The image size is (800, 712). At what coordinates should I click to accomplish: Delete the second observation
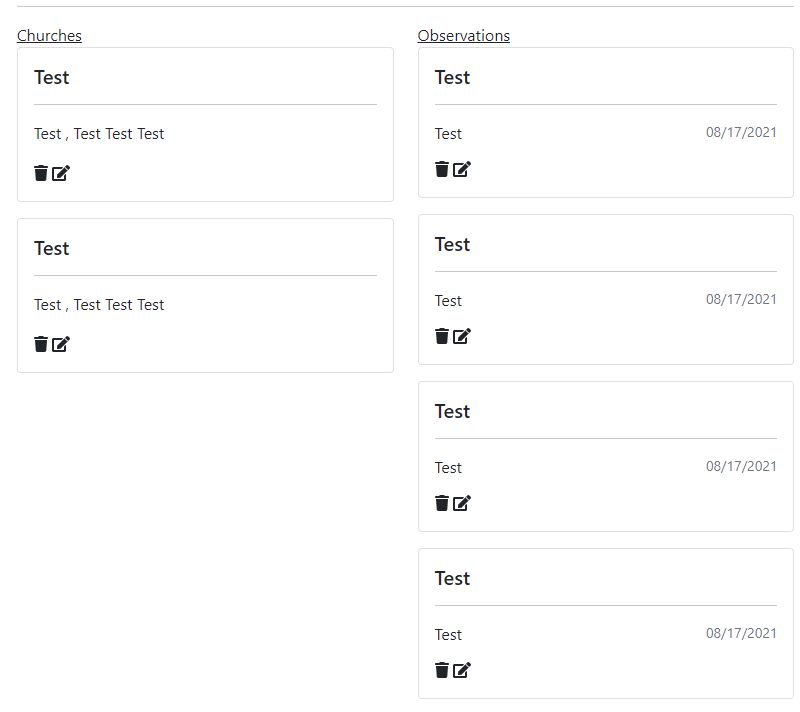tap(441, 336)
